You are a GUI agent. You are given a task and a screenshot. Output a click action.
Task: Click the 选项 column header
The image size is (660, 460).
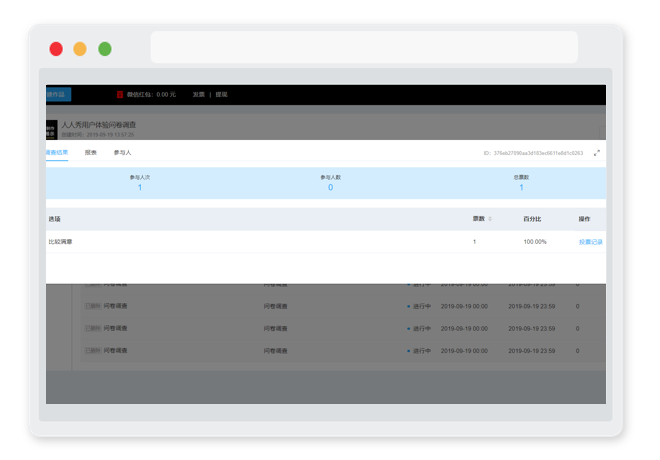54,219
